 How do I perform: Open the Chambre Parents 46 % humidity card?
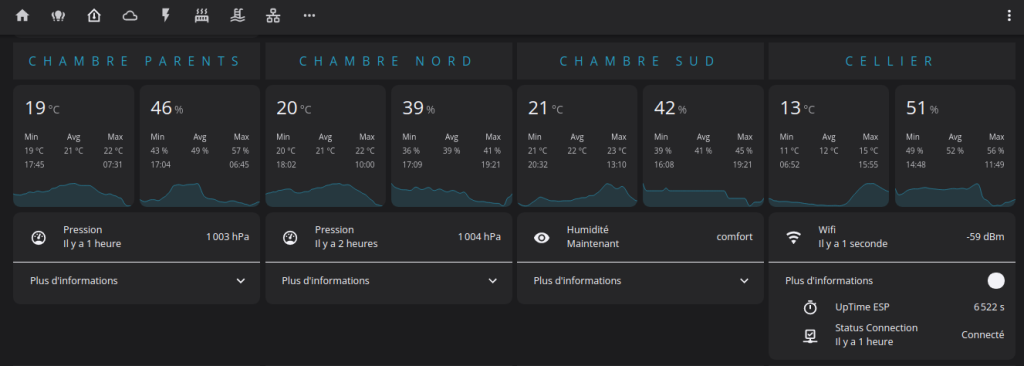[x=199, y=146]
